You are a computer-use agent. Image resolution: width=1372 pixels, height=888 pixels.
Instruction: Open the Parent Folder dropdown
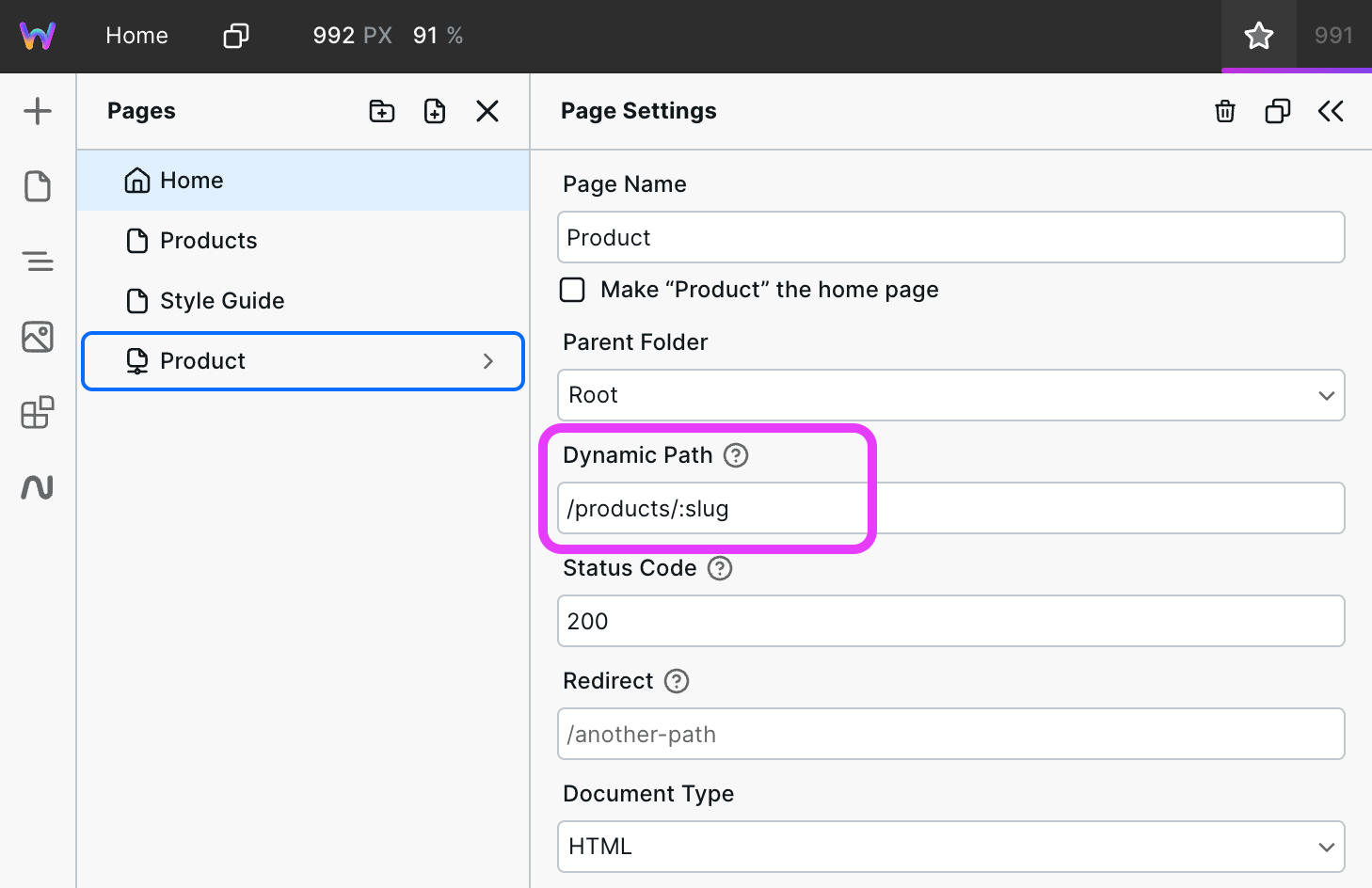point(950,395)
